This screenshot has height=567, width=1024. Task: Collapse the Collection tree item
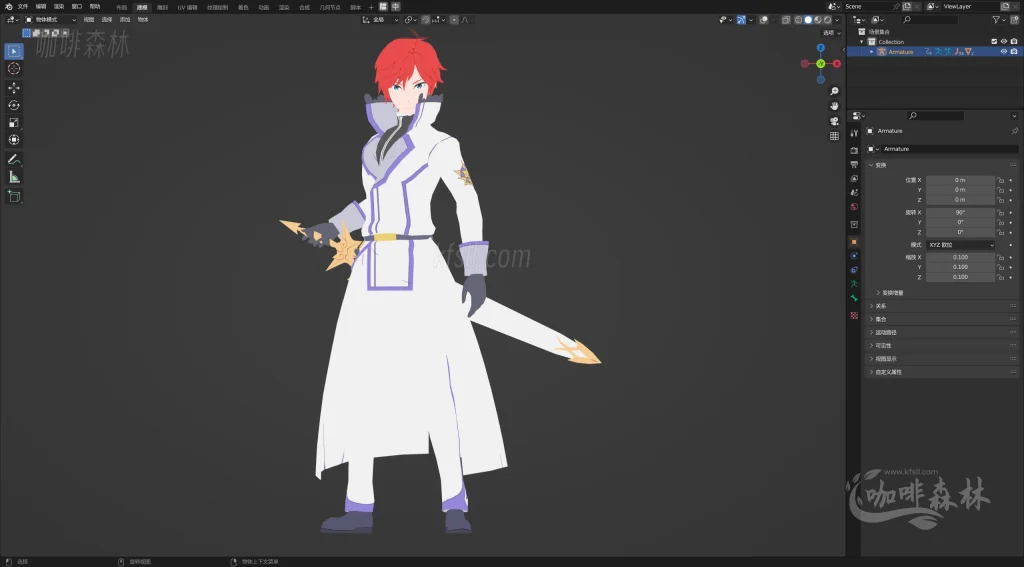(x=862, y=41)
